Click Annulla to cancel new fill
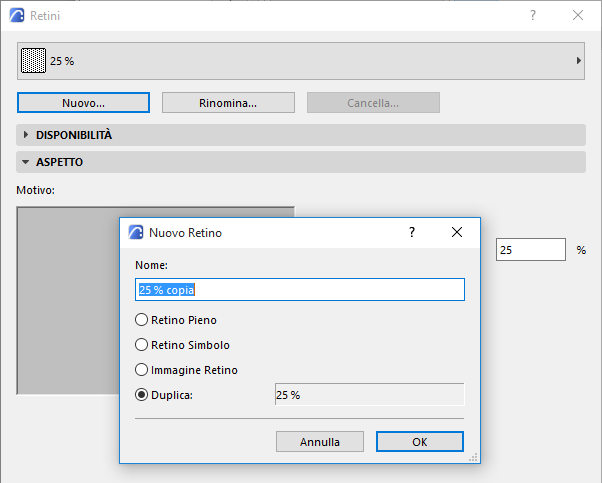The width and height of the screenshot is (602, 483). click(x=319, y=442)
